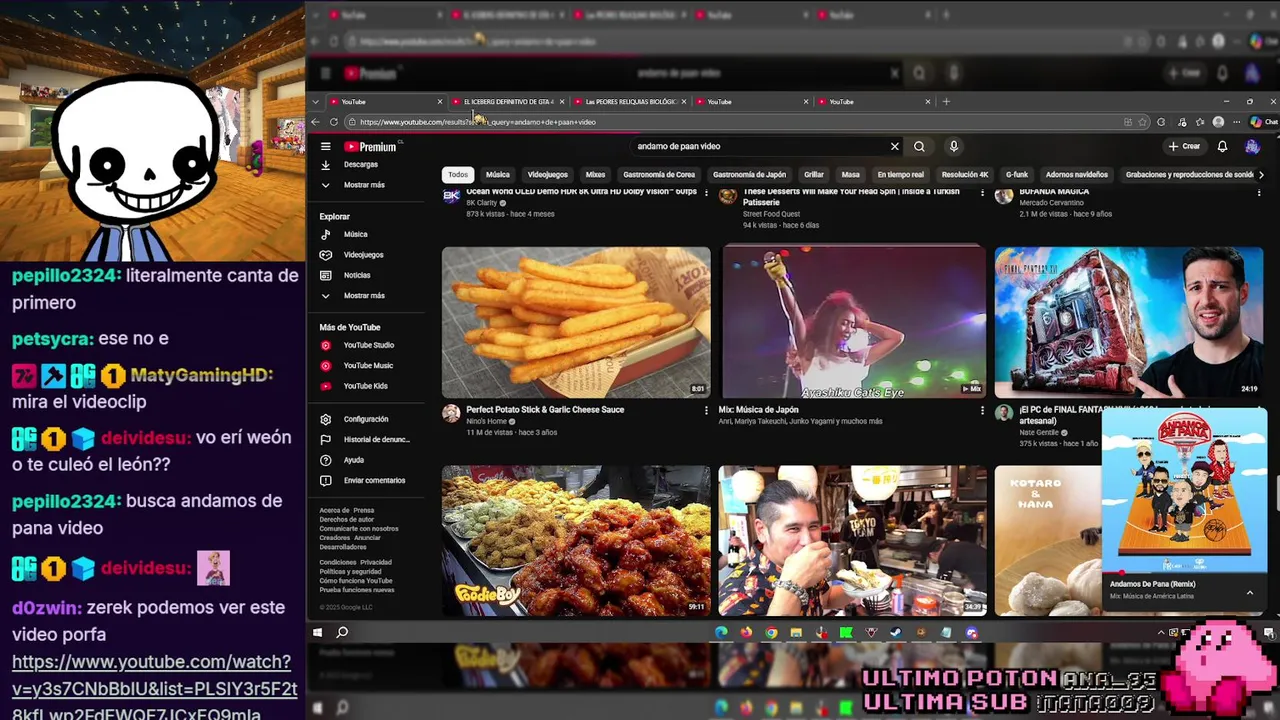
Task: Open YouTube Studio link
Action: (370, 345)
